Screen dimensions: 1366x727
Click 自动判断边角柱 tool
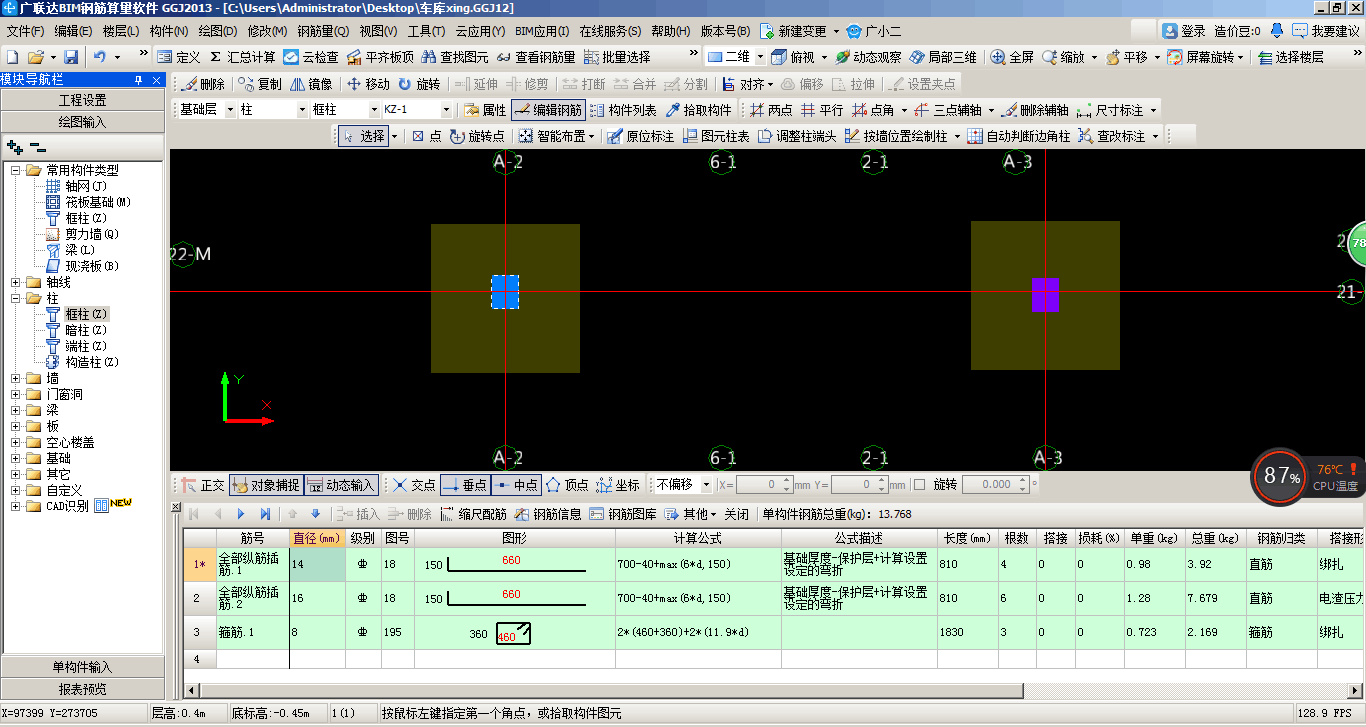pyautogui.click(x=1019, y=136)
